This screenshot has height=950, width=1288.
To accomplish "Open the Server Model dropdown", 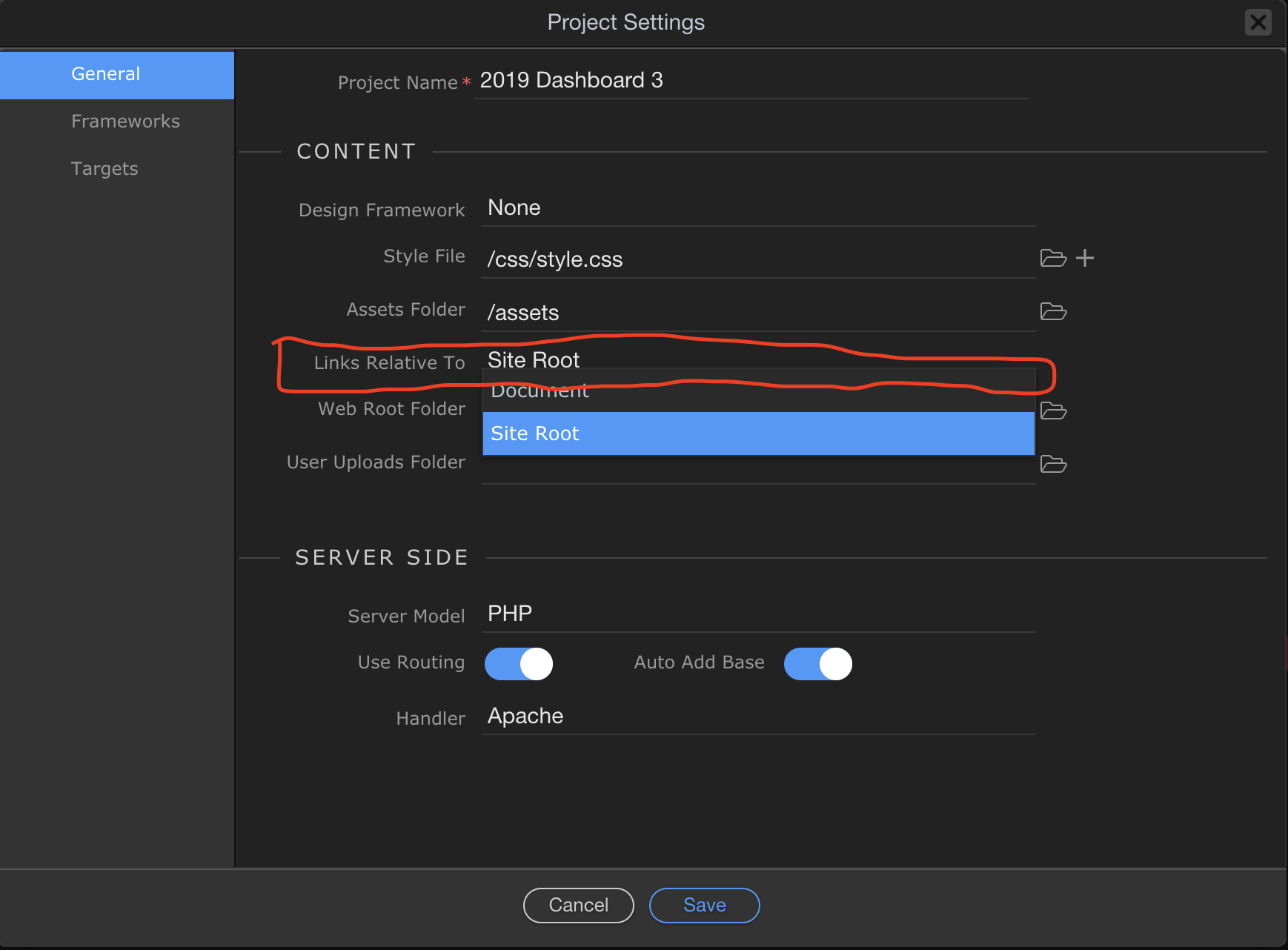I will click(757, 614).
